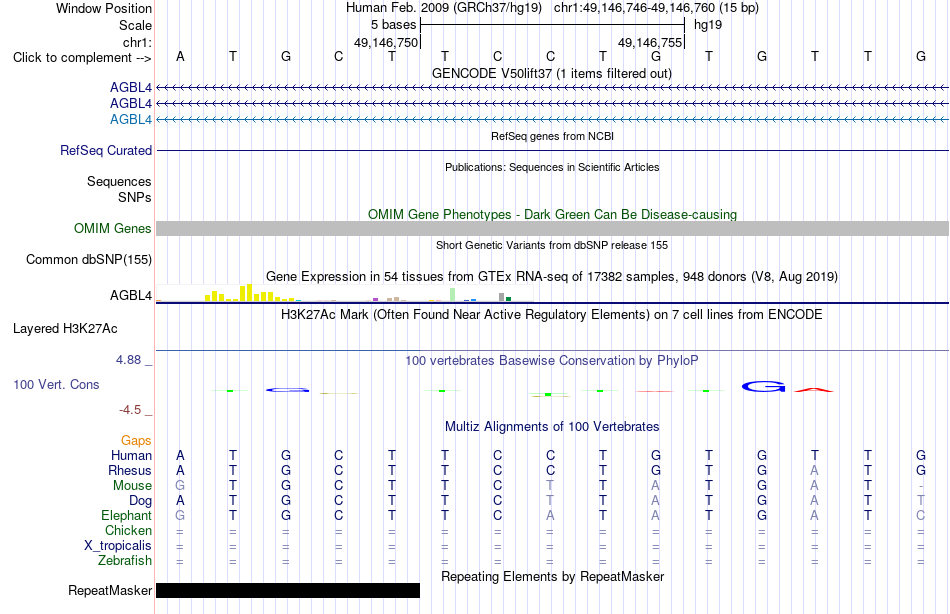950x614 pixels.
Task: Click the RefSeq Curated horizontal gene line
Action: click(553, 150)
